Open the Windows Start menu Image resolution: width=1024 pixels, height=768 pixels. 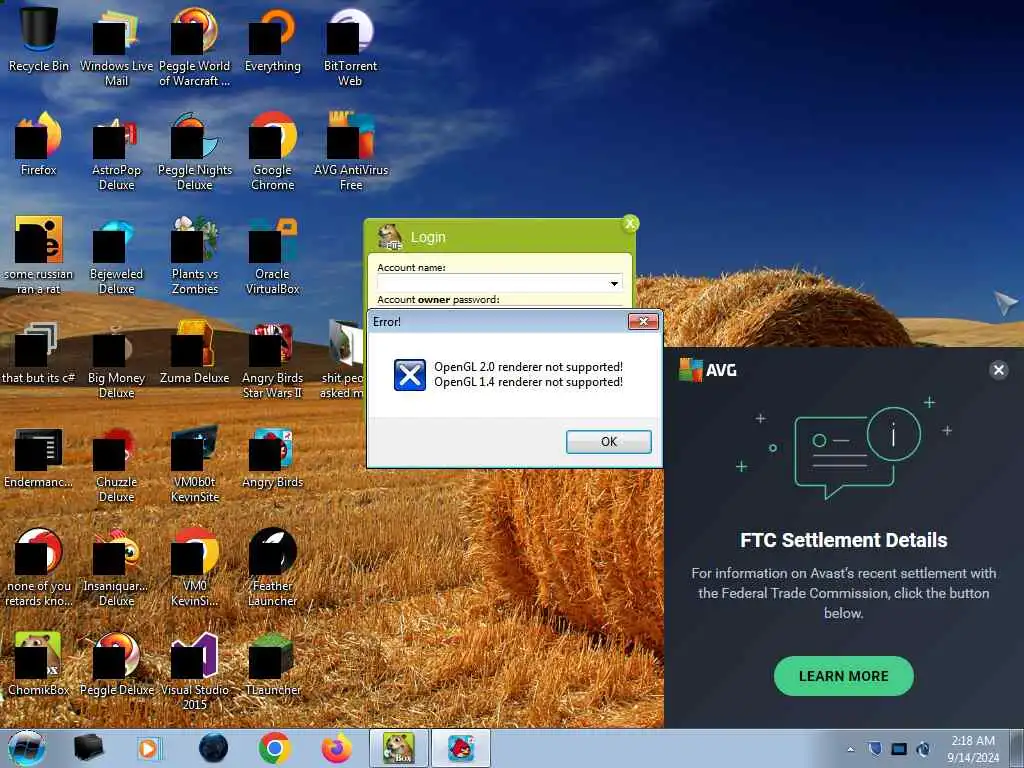coord(26,748)
